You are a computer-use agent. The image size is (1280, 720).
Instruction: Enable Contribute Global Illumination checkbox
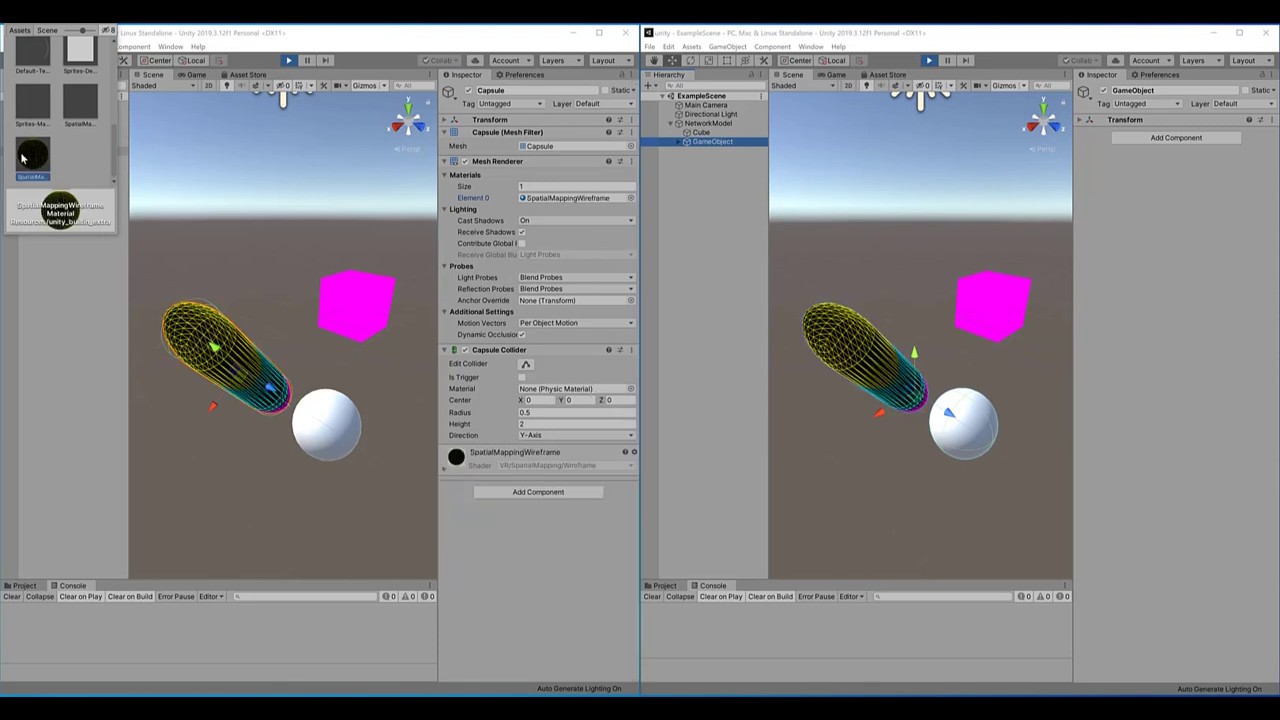[522, 243]
